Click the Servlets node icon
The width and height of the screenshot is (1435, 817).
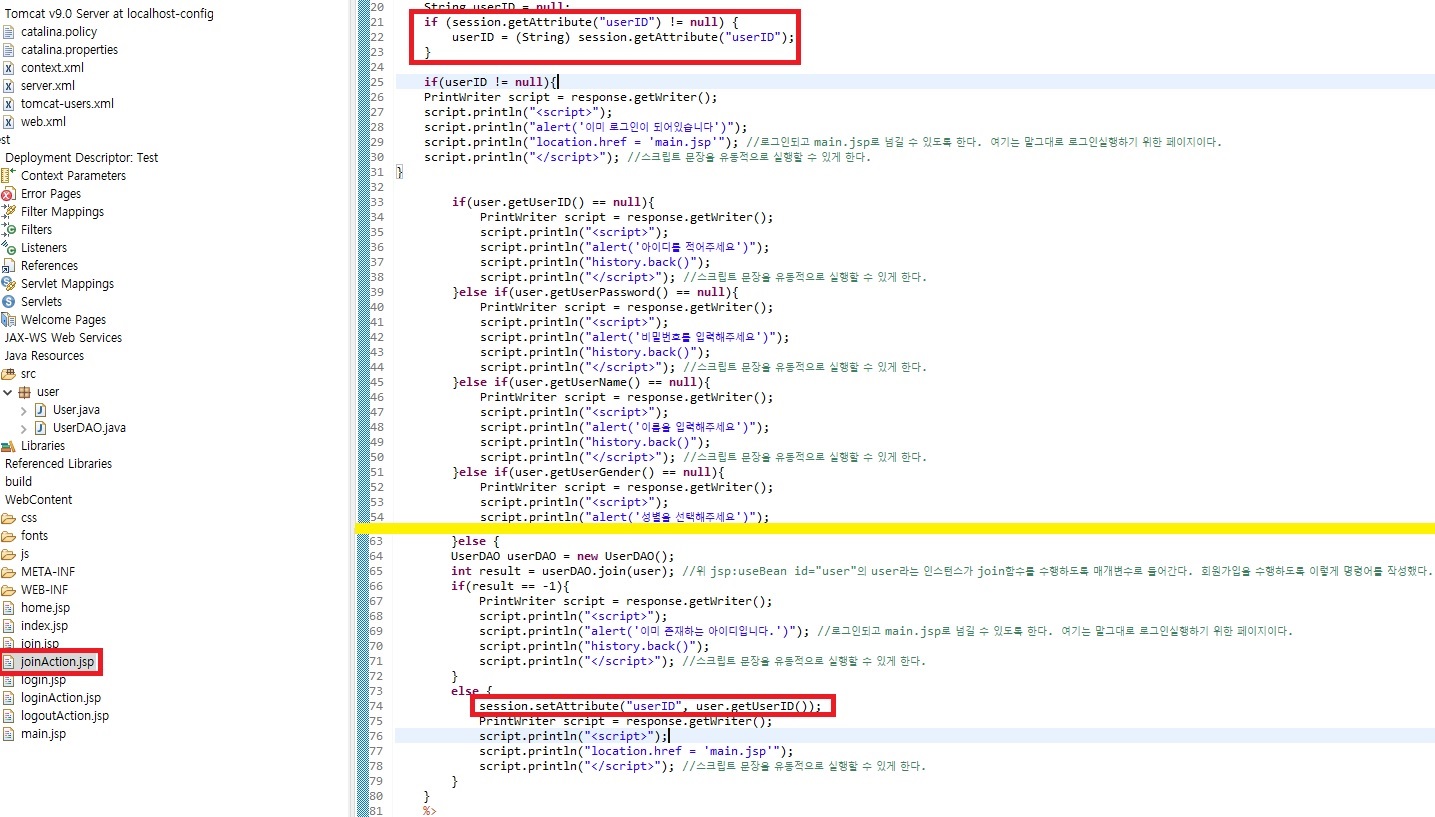(9, 302)
